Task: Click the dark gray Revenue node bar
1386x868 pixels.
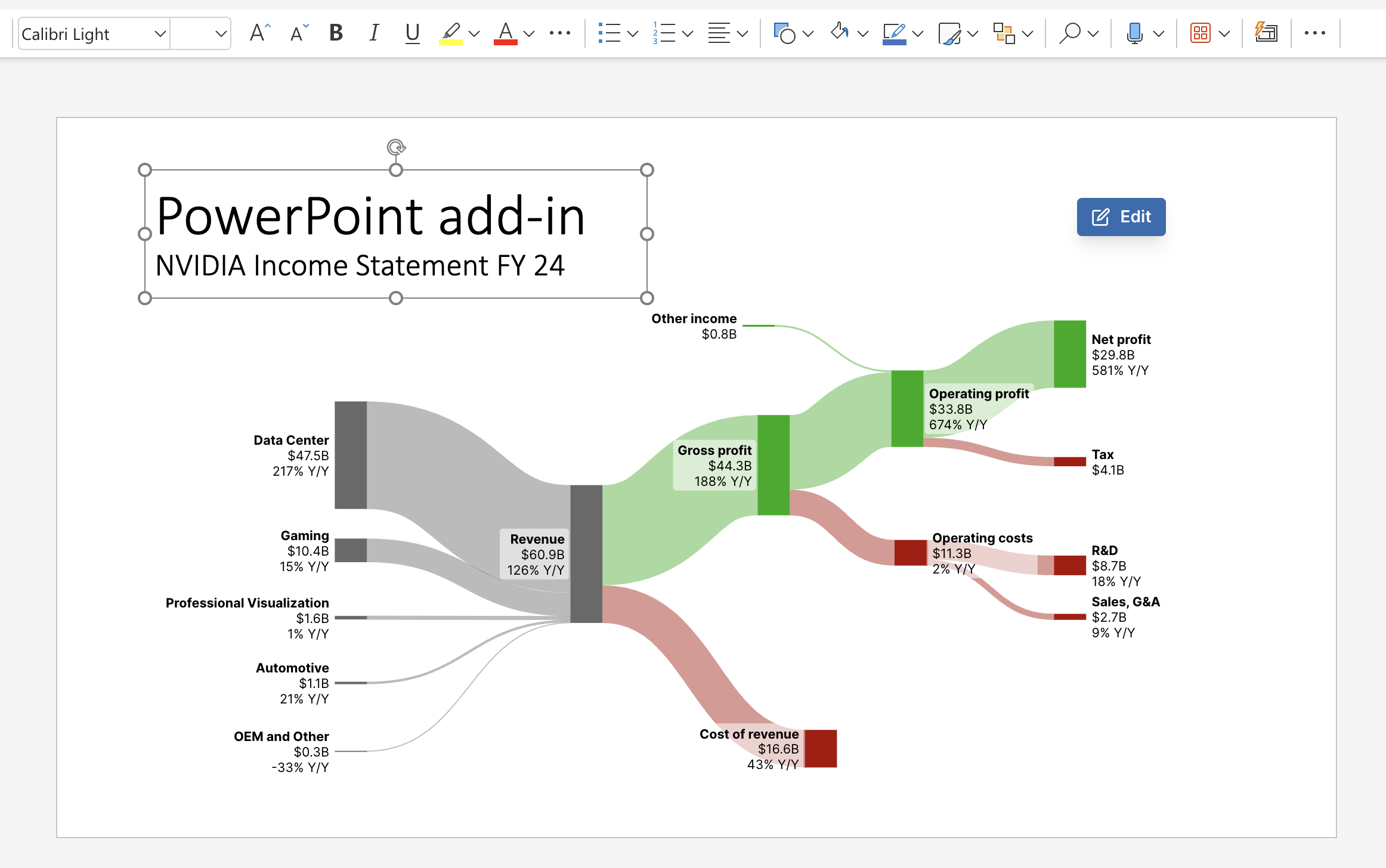Action: (586, 554)
